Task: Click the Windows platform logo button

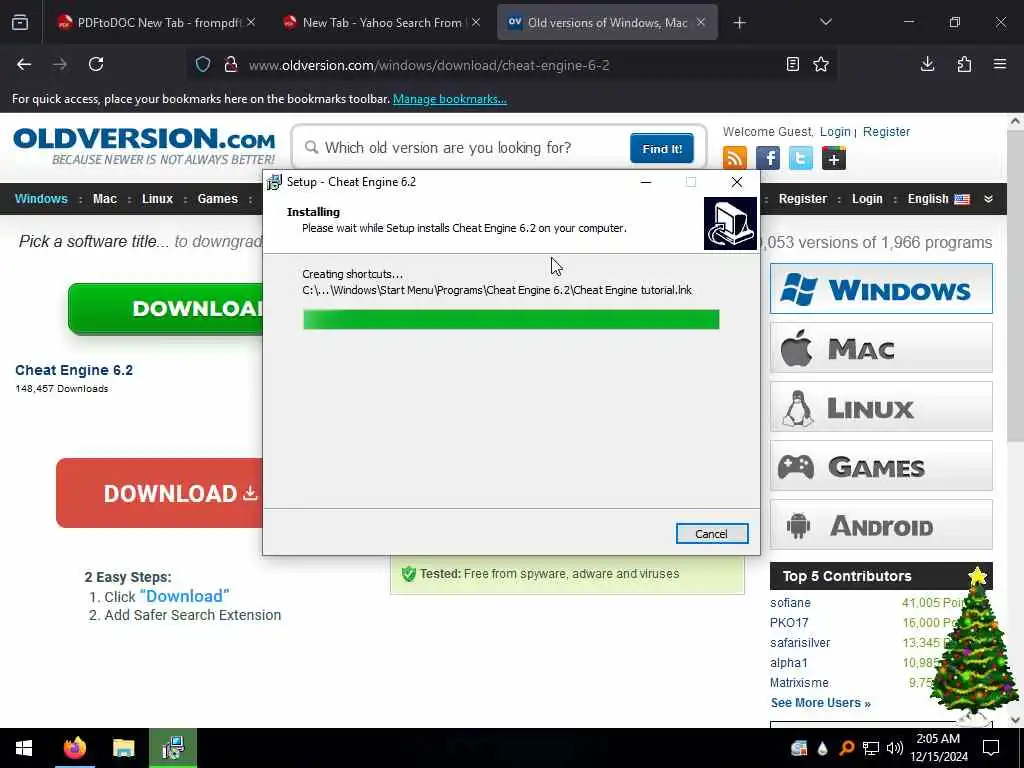Action: pos(881,289)
